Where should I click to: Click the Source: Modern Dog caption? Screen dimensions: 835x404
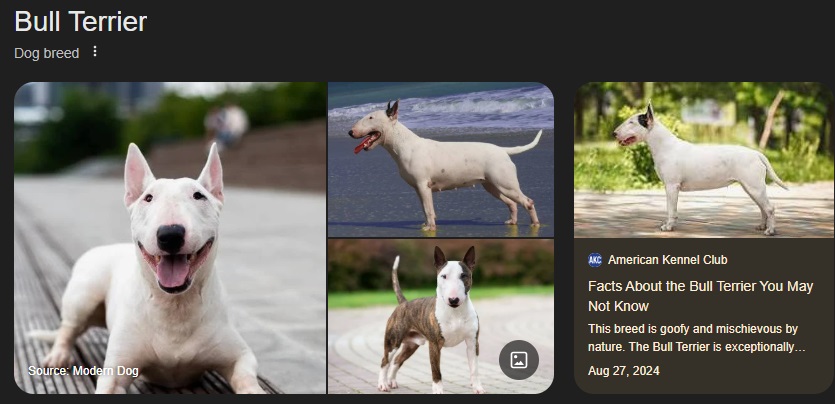pyautogui.click(x=83, y=371)
